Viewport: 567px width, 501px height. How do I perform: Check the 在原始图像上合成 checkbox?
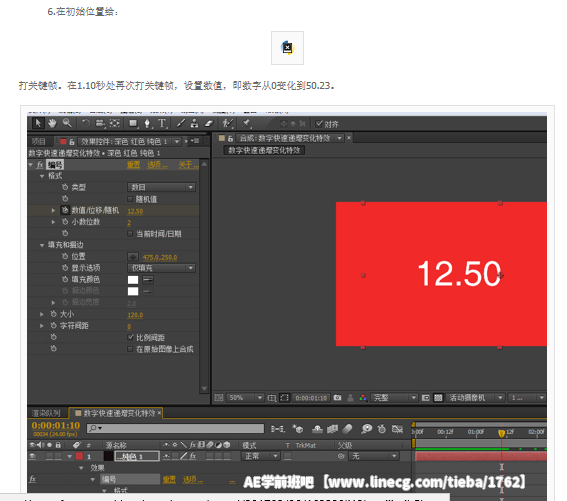tap(131, 349)
